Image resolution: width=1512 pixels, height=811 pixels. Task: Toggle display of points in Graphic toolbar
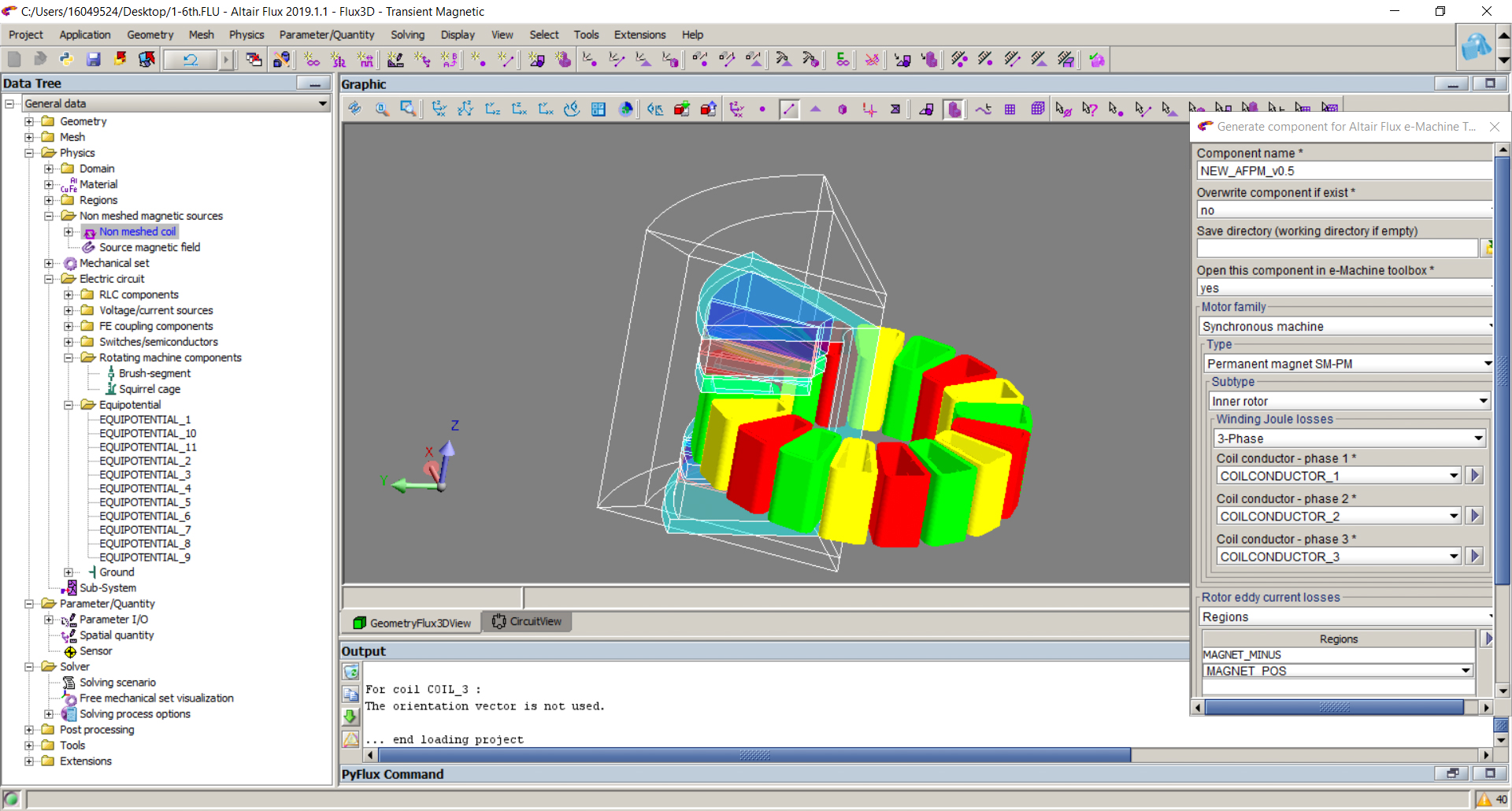coord(762,109)
